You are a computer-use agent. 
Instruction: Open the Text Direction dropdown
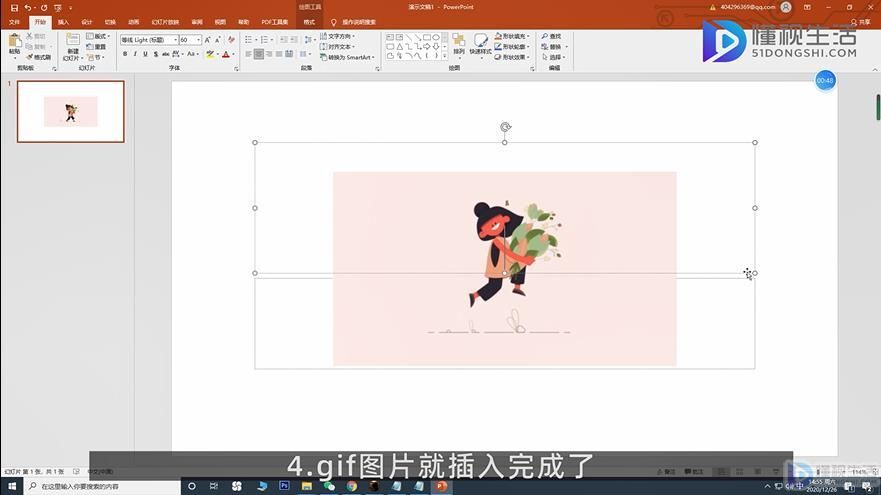pyautogui.click(x=338, y=37)
